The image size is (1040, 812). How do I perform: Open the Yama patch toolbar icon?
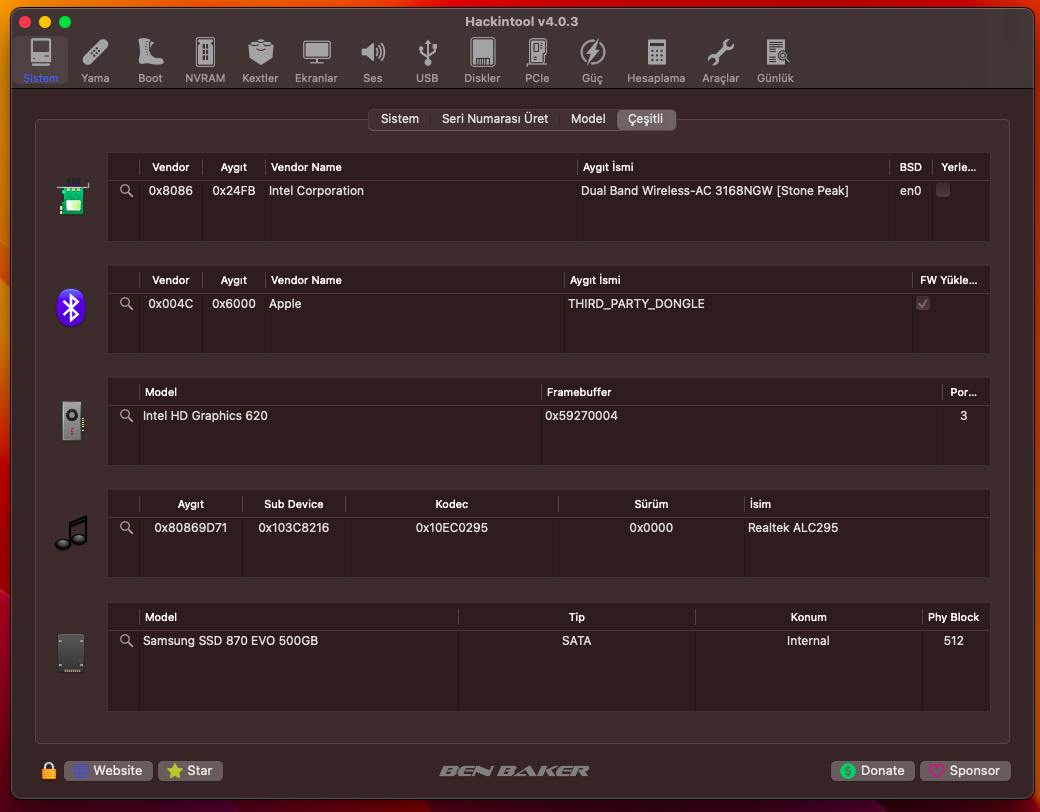95,60
